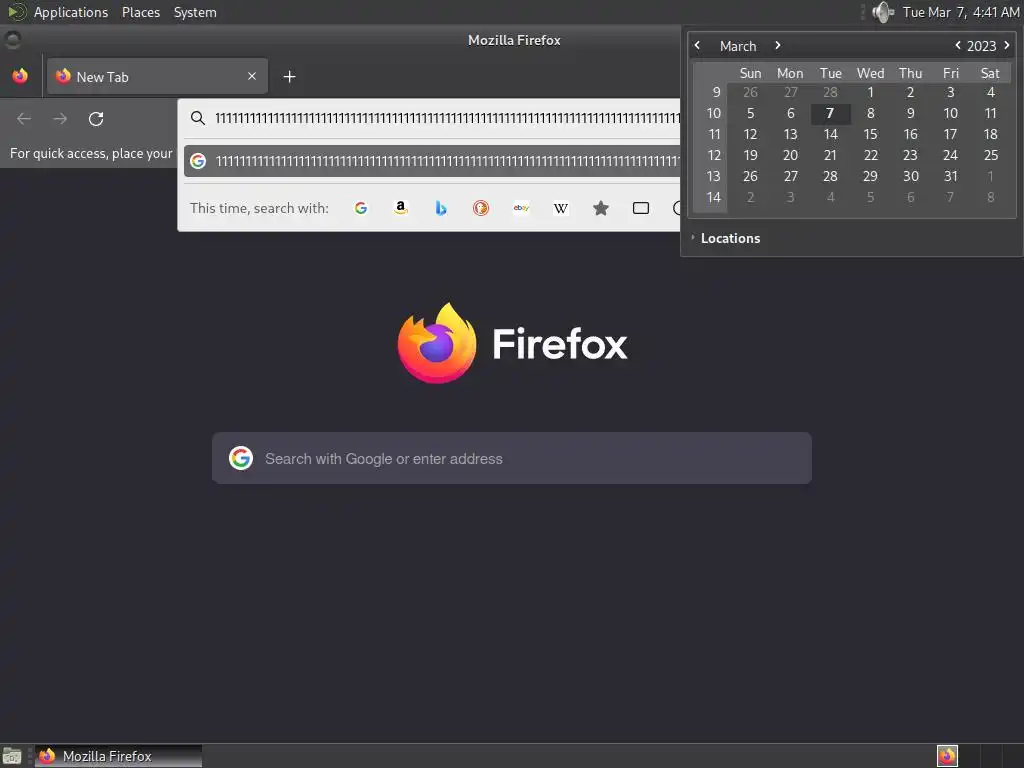This screenshot has width=1024, height=768.
Task: Click Mozilla Firefox taskbar button
Action: click(x=118, y=756)
